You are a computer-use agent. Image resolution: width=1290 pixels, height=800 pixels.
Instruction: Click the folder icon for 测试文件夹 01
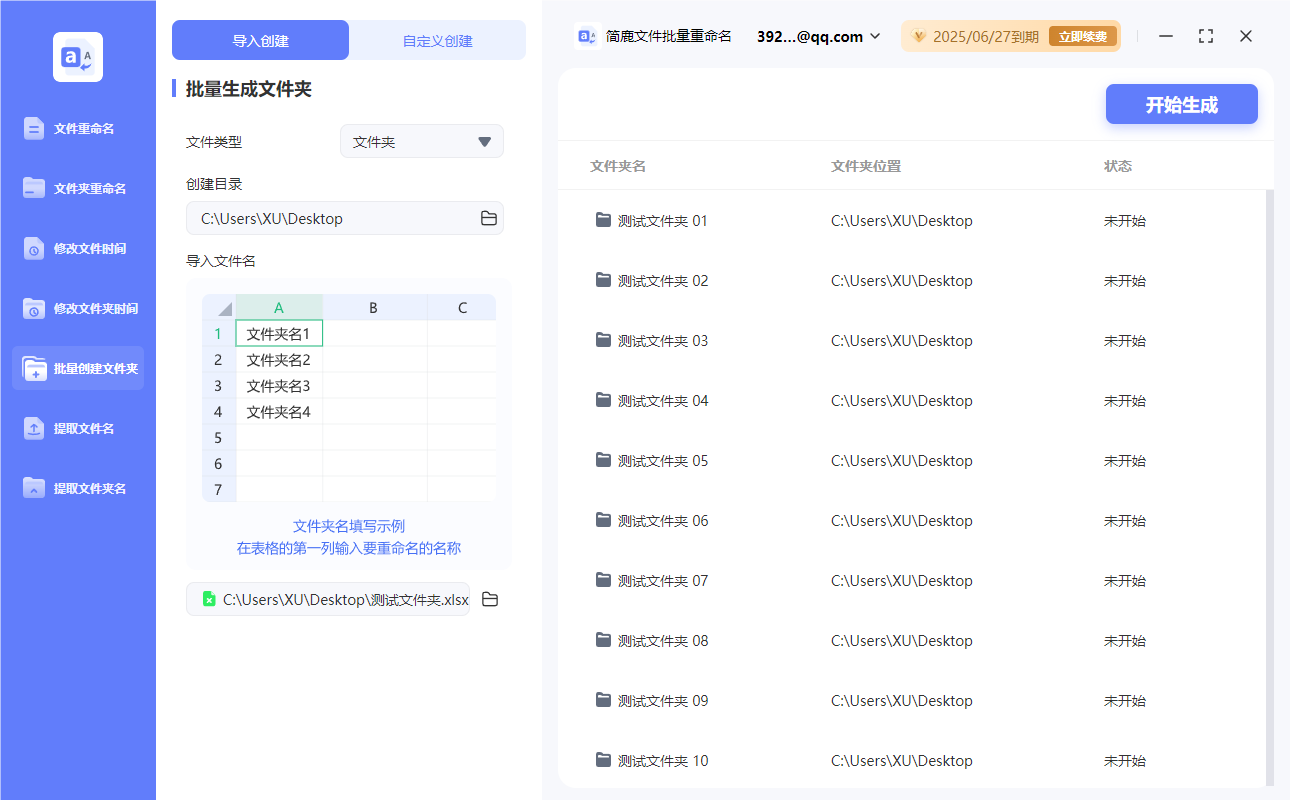point(603,220)
